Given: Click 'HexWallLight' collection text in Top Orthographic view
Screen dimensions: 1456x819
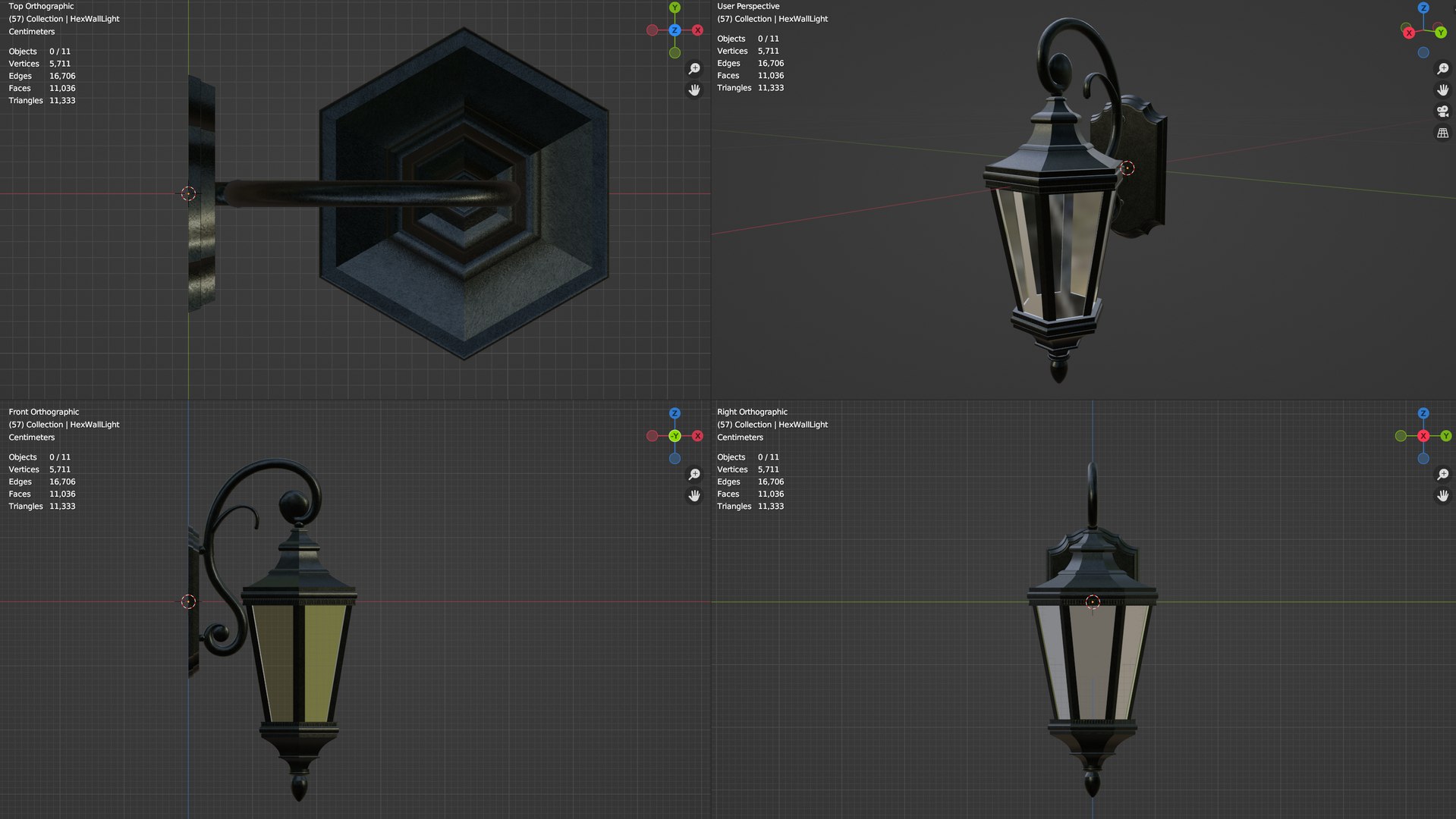Looking at the screenshot, I should (95, 19).
